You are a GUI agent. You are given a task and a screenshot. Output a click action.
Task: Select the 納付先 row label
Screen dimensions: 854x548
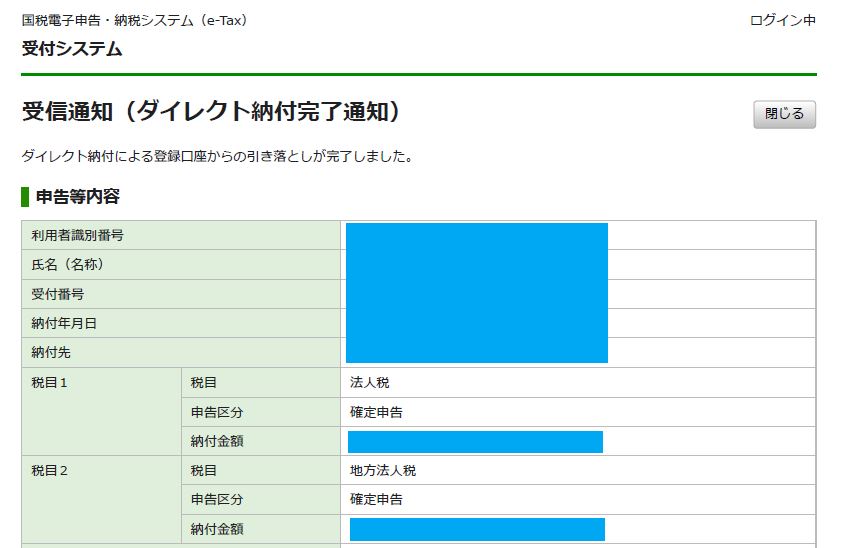tap(52, 353)
